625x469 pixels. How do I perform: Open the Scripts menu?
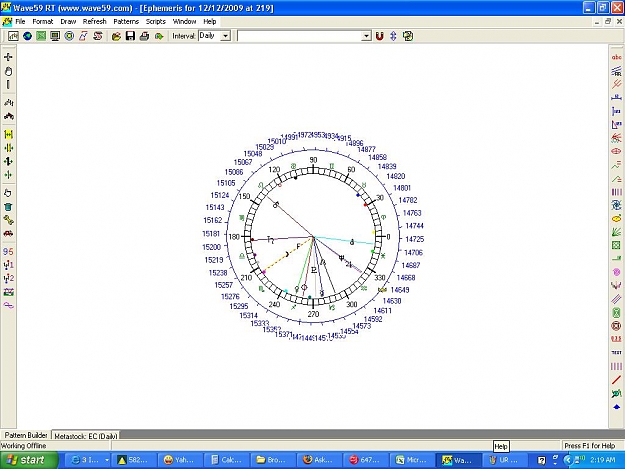(x=155, y=22)
